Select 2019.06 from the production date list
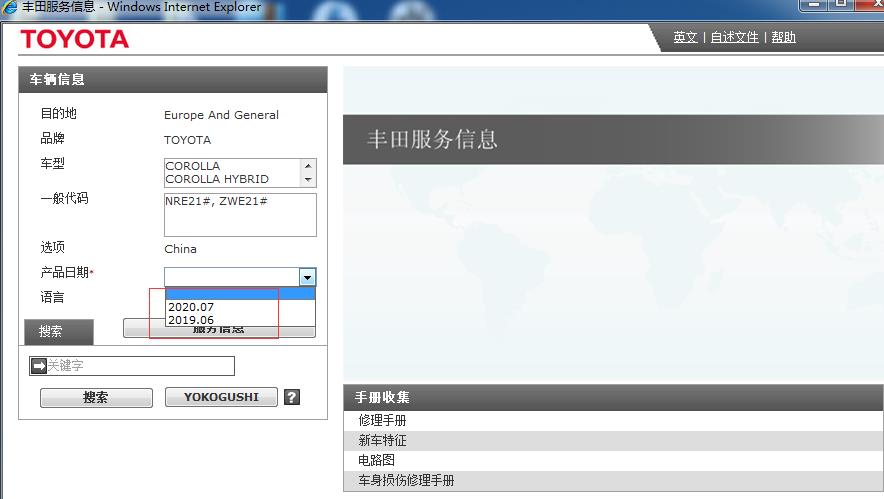This screenshot has height=499, width=884. (x=240, y=320)
